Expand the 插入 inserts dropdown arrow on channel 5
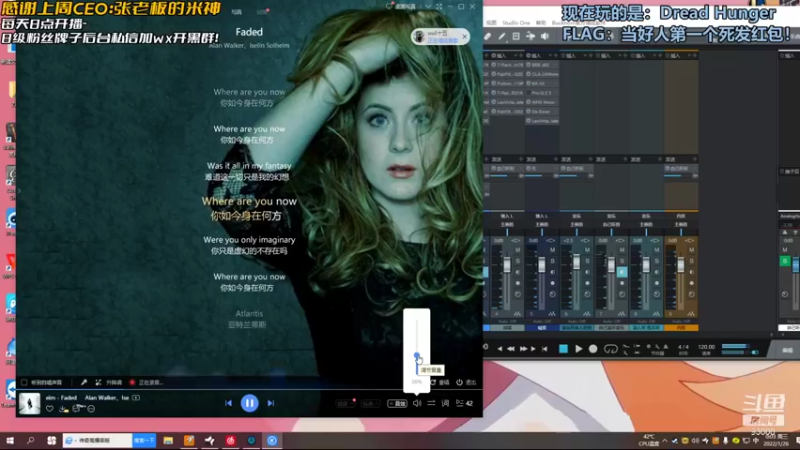800x450 pixels. (549, 55)
